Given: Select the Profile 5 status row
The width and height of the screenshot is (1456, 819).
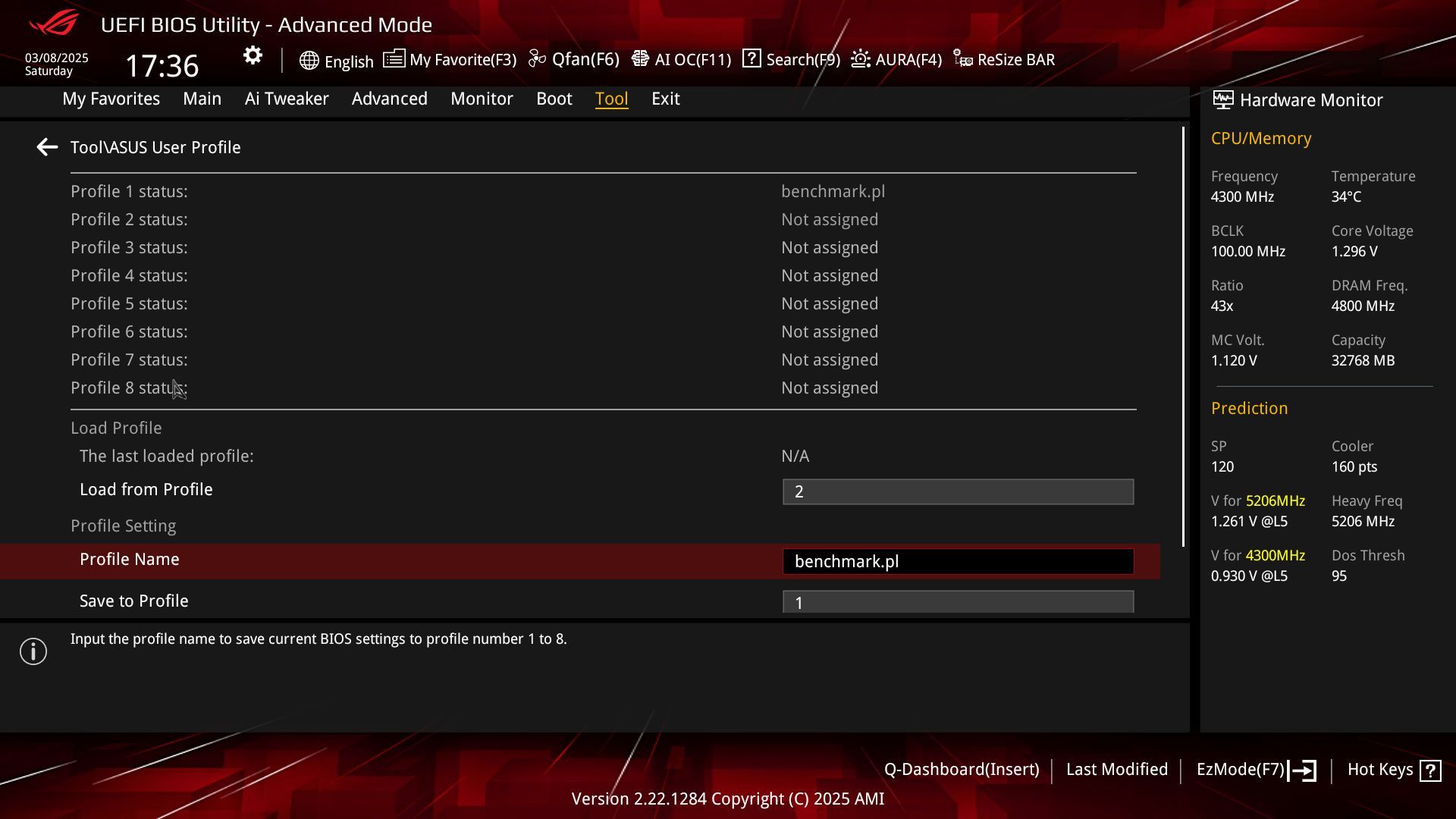Looking at the screenshot, I should click(x=603, y=303).
